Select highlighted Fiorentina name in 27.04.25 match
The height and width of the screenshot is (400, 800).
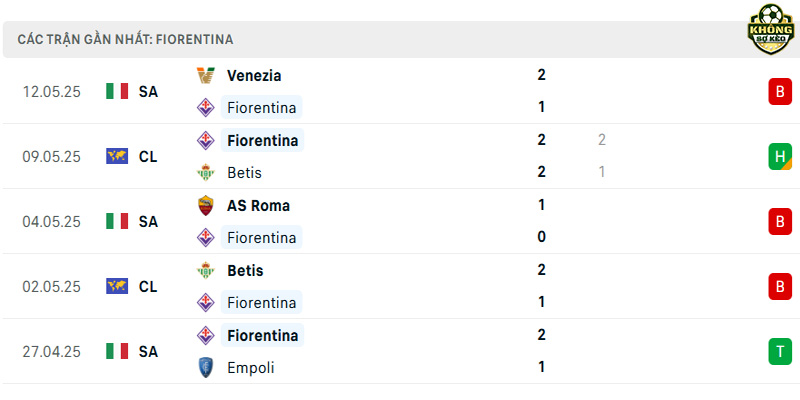[263, 335]
